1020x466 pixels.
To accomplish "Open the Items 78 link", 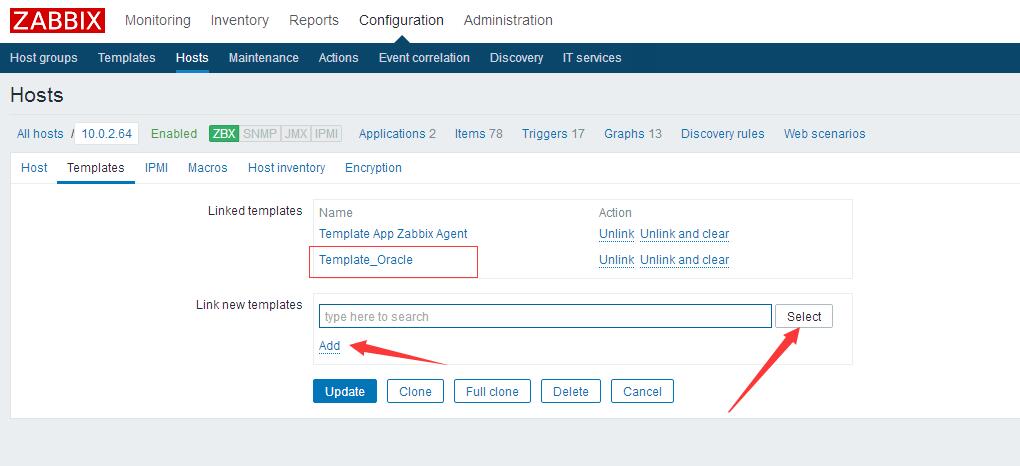I will (478, 133).
